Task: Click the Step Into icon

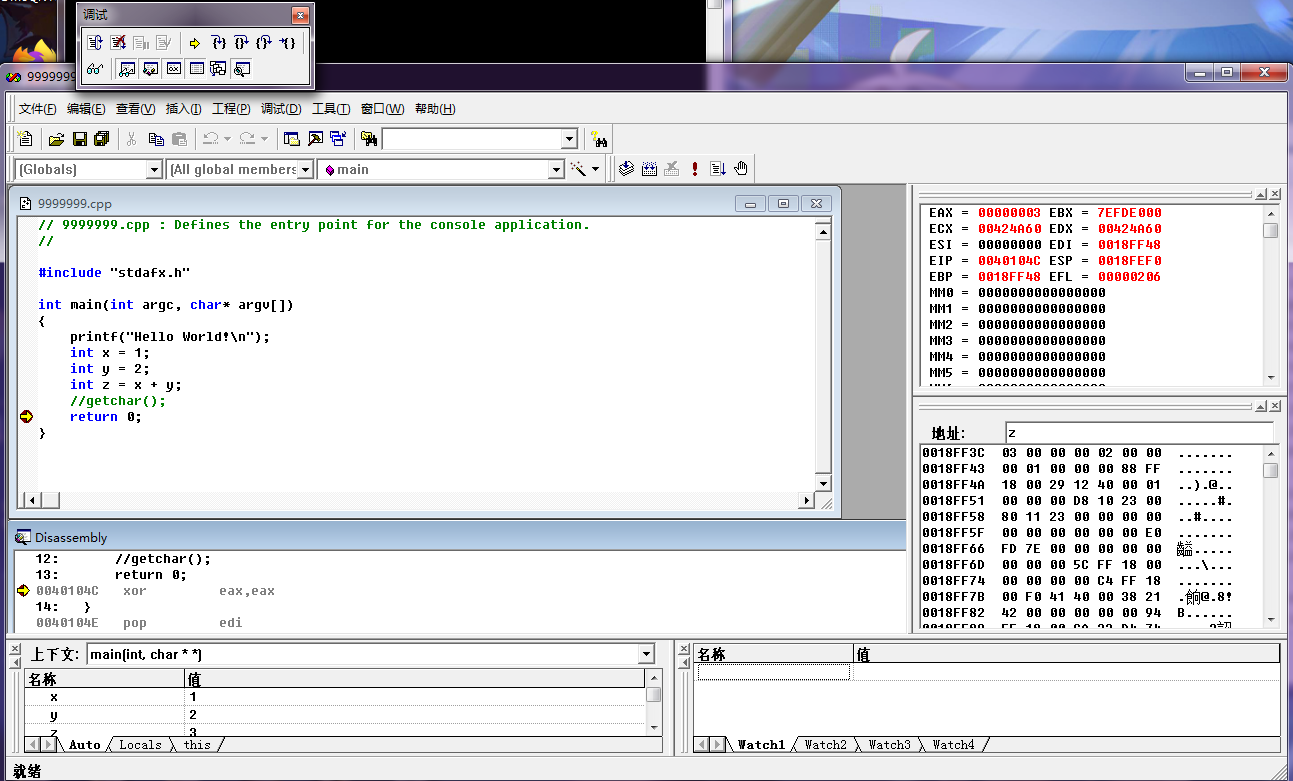Action: click(x=218, y=42)
